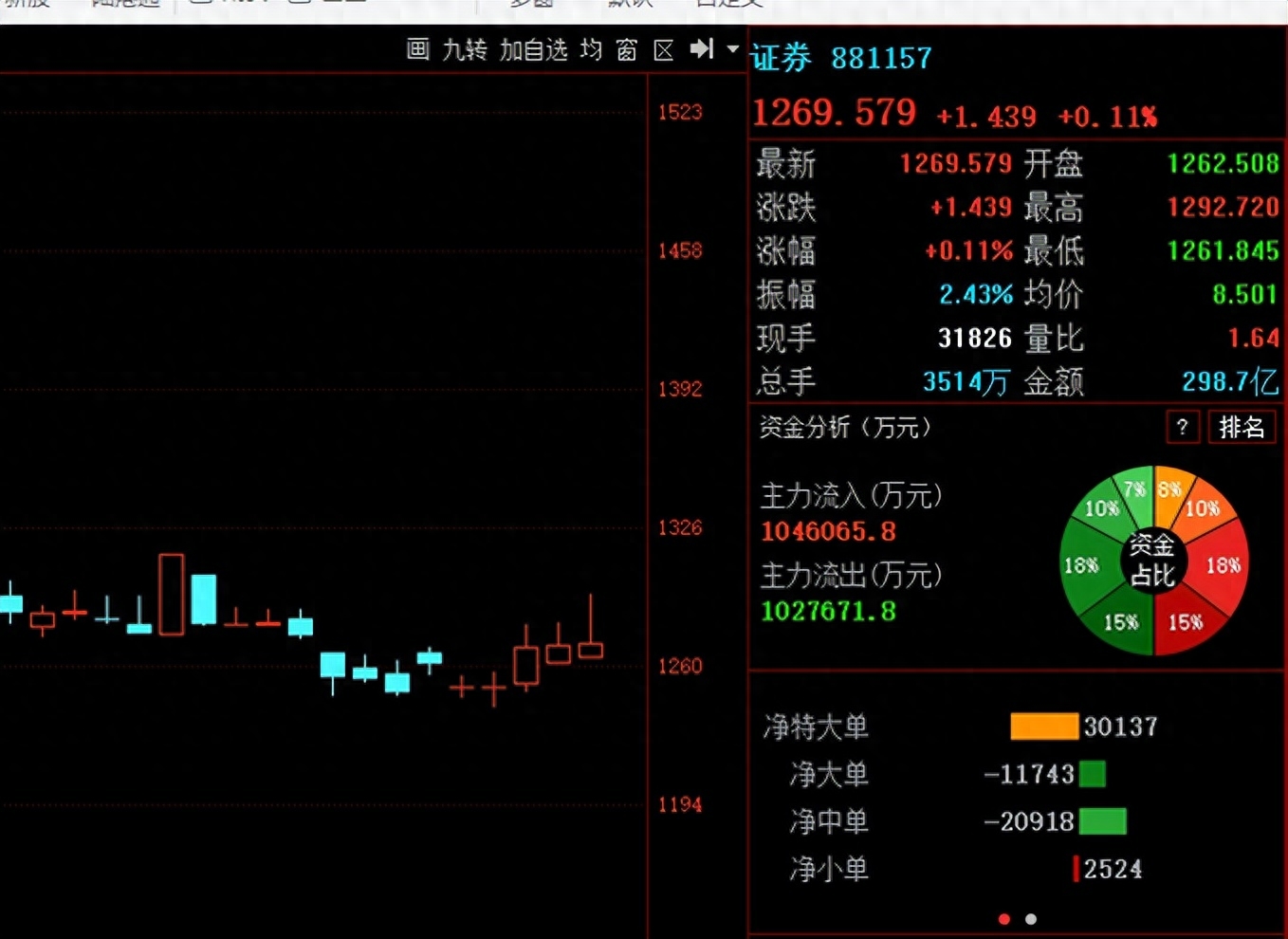
Task: Click the 主力流出 value 1027671.8
Action: coord(829,611)
